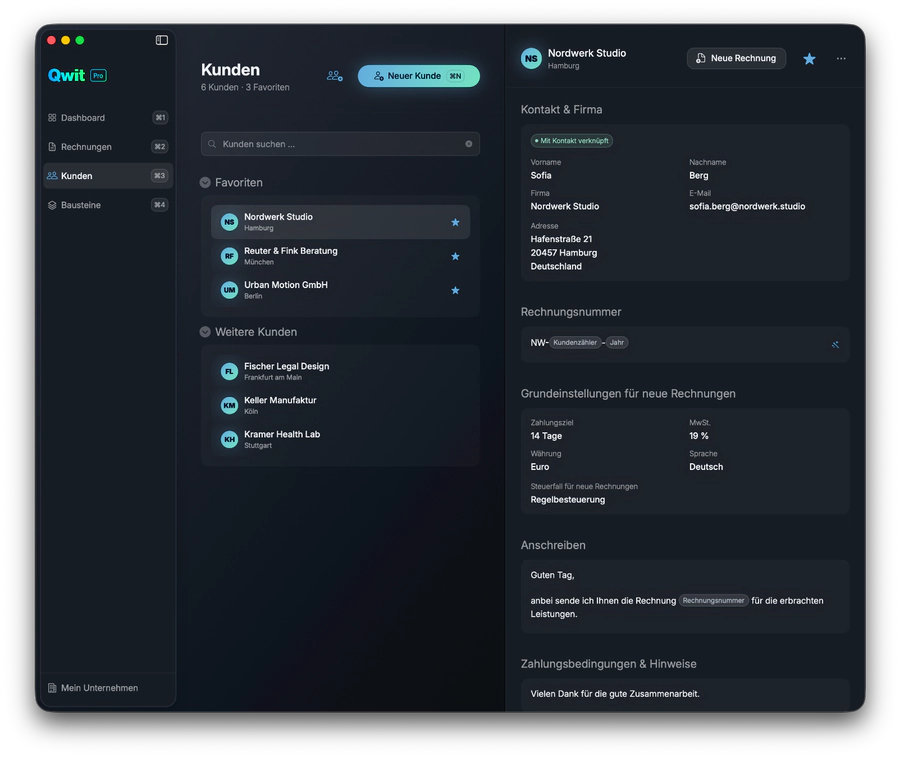Click the customer group settings icon
The image size is (900, 758).
pyautogui.click(x=335, y=76)
